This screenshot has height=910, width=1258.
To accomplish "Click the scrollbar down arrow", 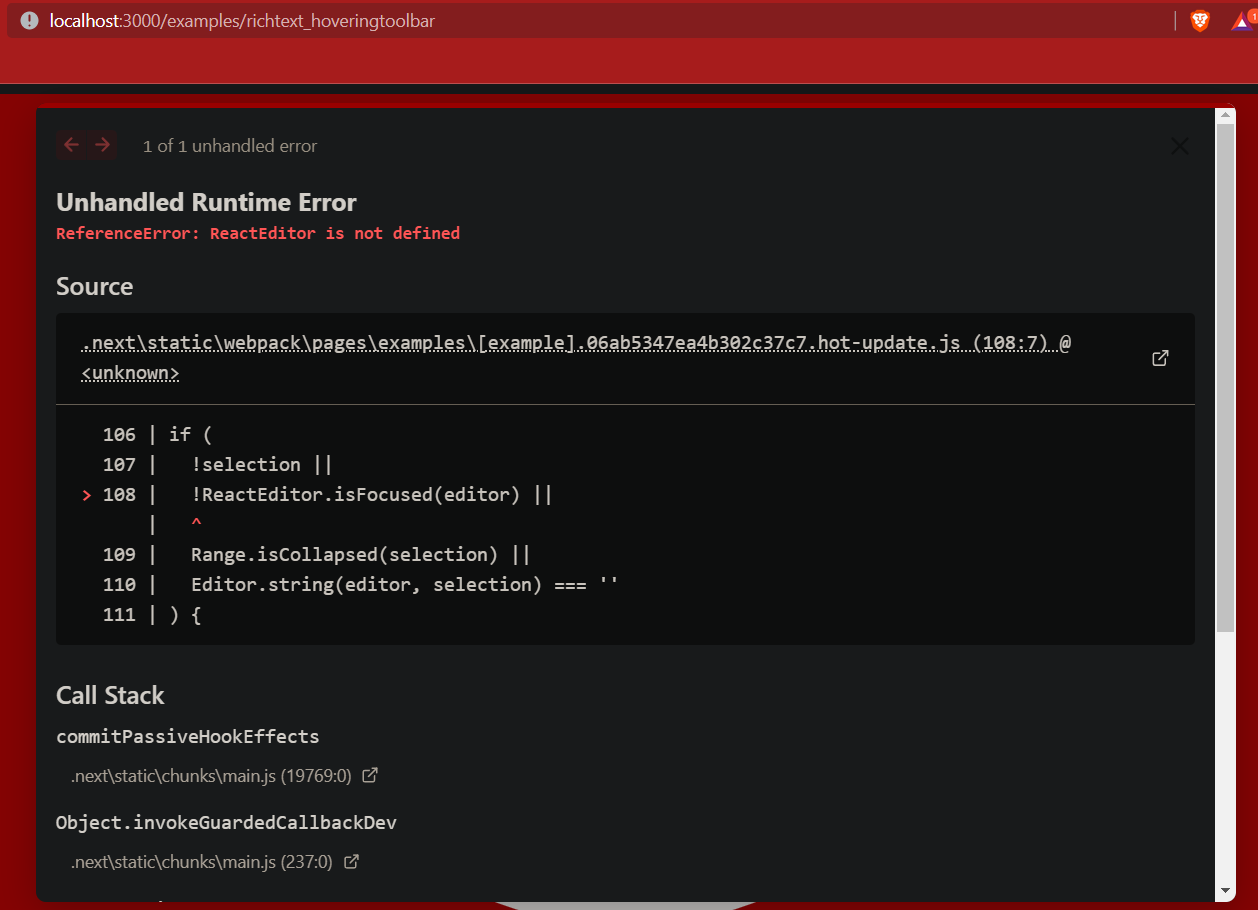I will (x=1223, y=891).
